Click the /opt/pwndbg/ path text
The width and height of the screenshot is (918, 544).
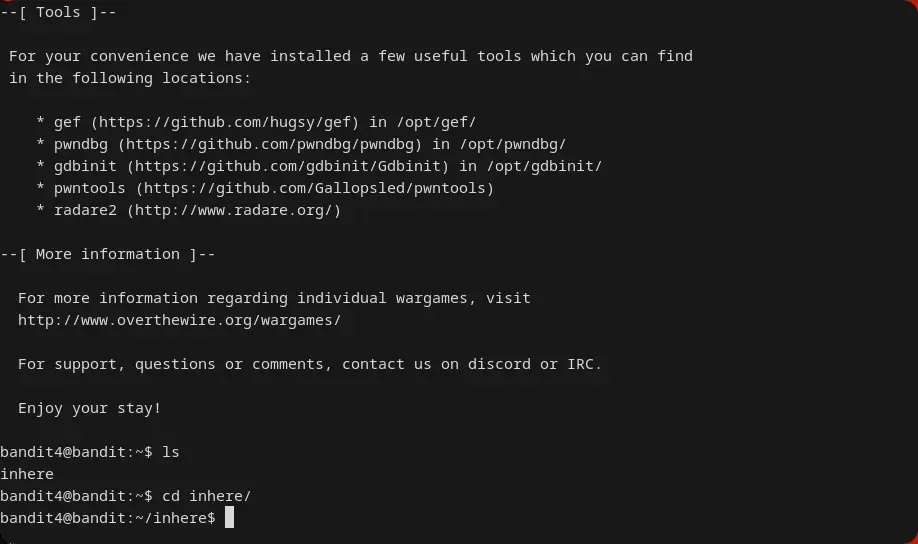coord(512,144)
